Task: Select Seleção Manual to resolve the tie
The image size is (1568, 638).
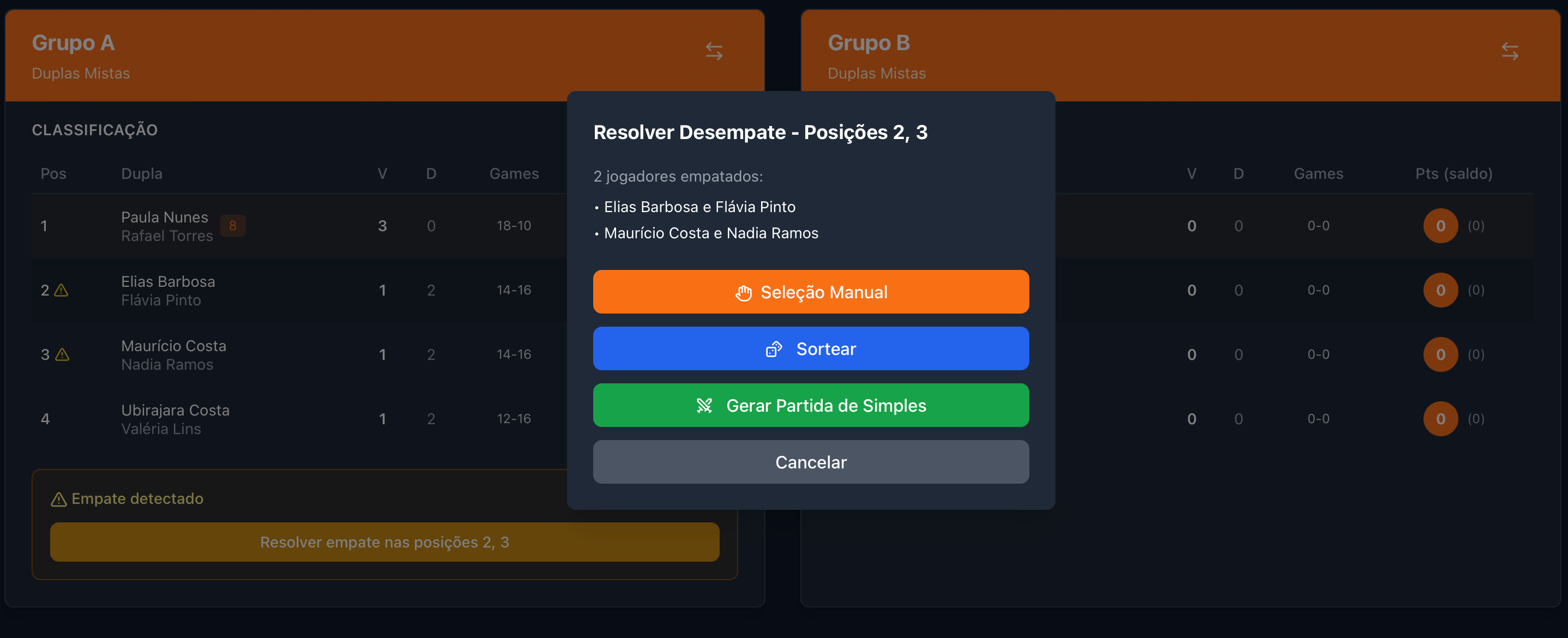Action: tap(811, 292)
